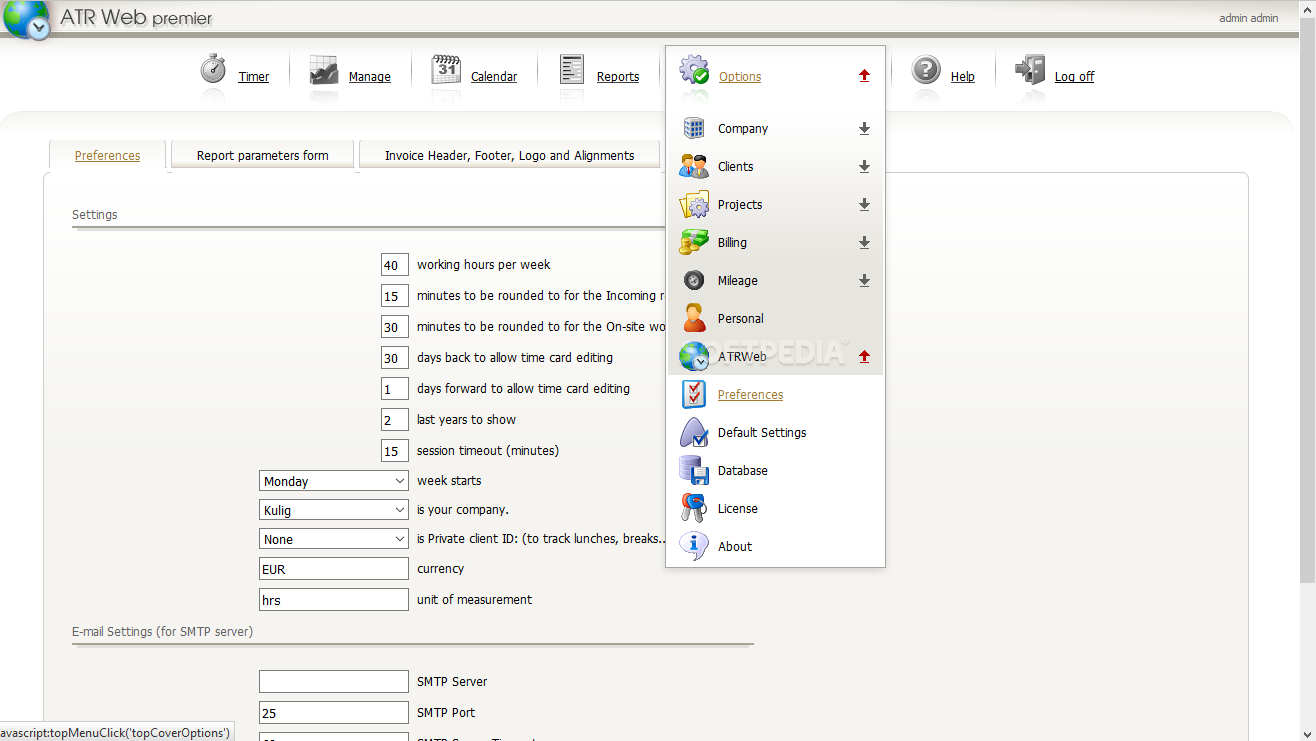
Task: Click the Clients people icon
Action: (694, 166)
